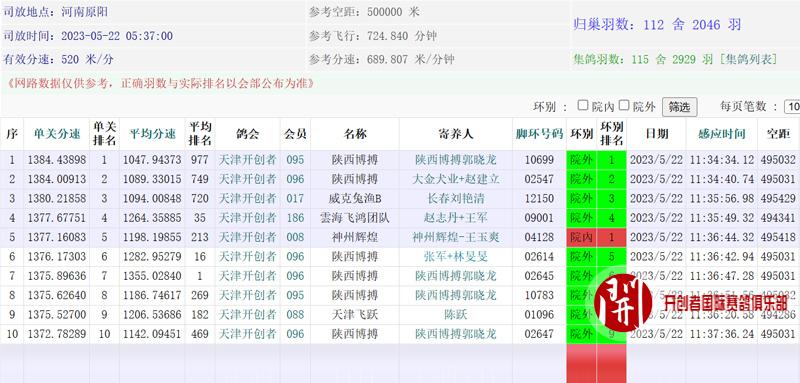Sort by 脚环号码 column header
This screenshot has height=383, width=800.
coord(539,134)
